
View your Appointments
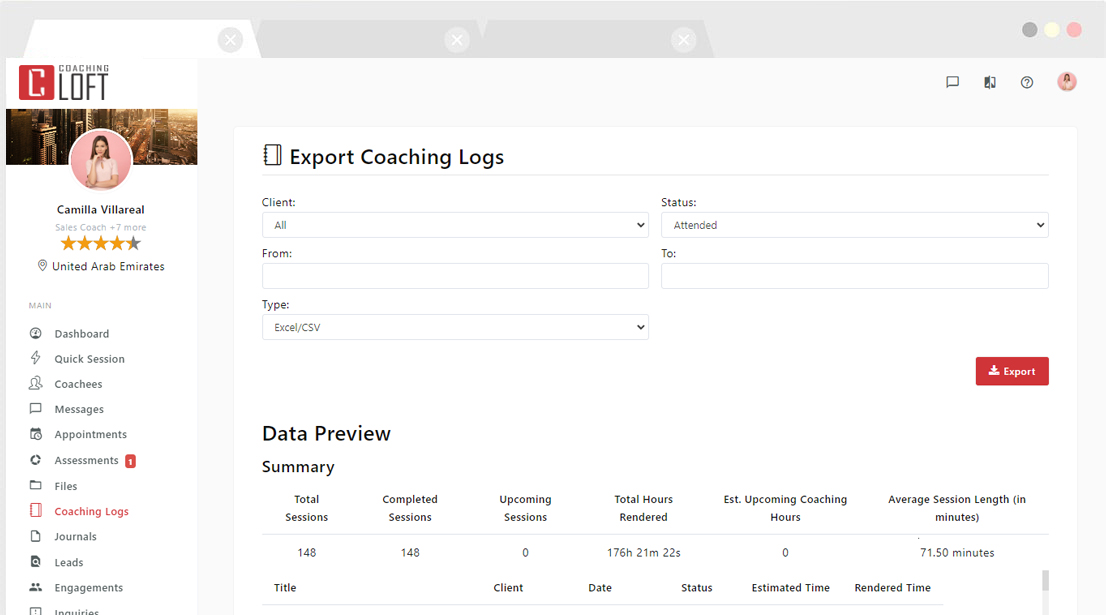pos(93,434)
